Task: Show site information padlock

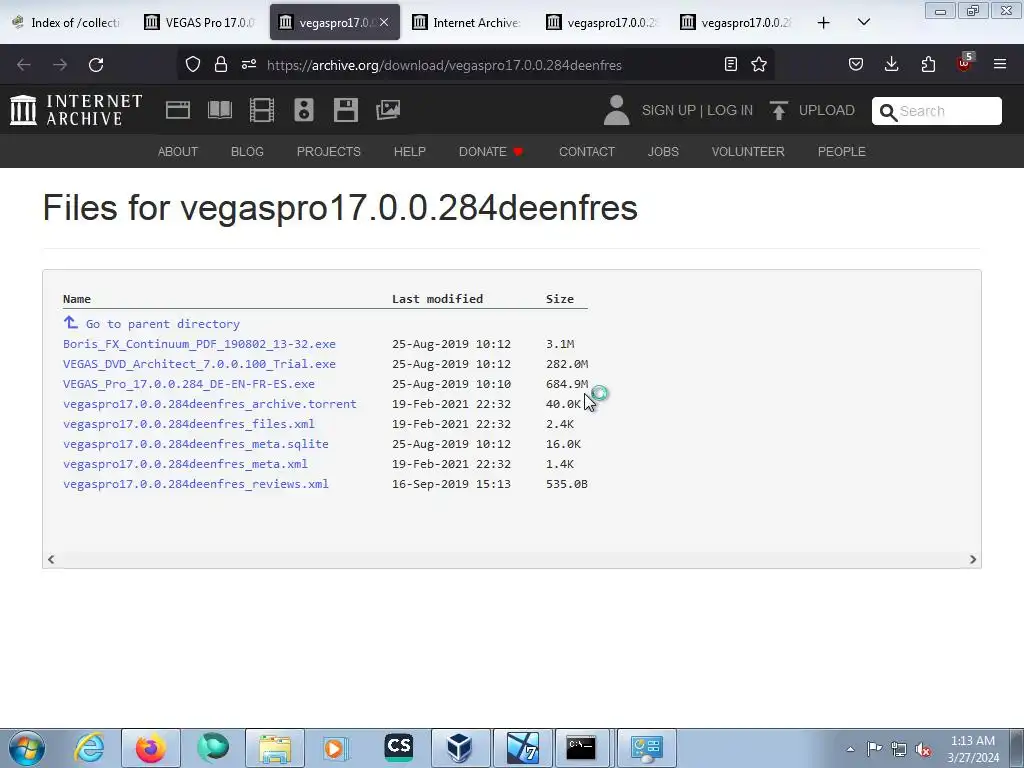Action: pos(221,65)
